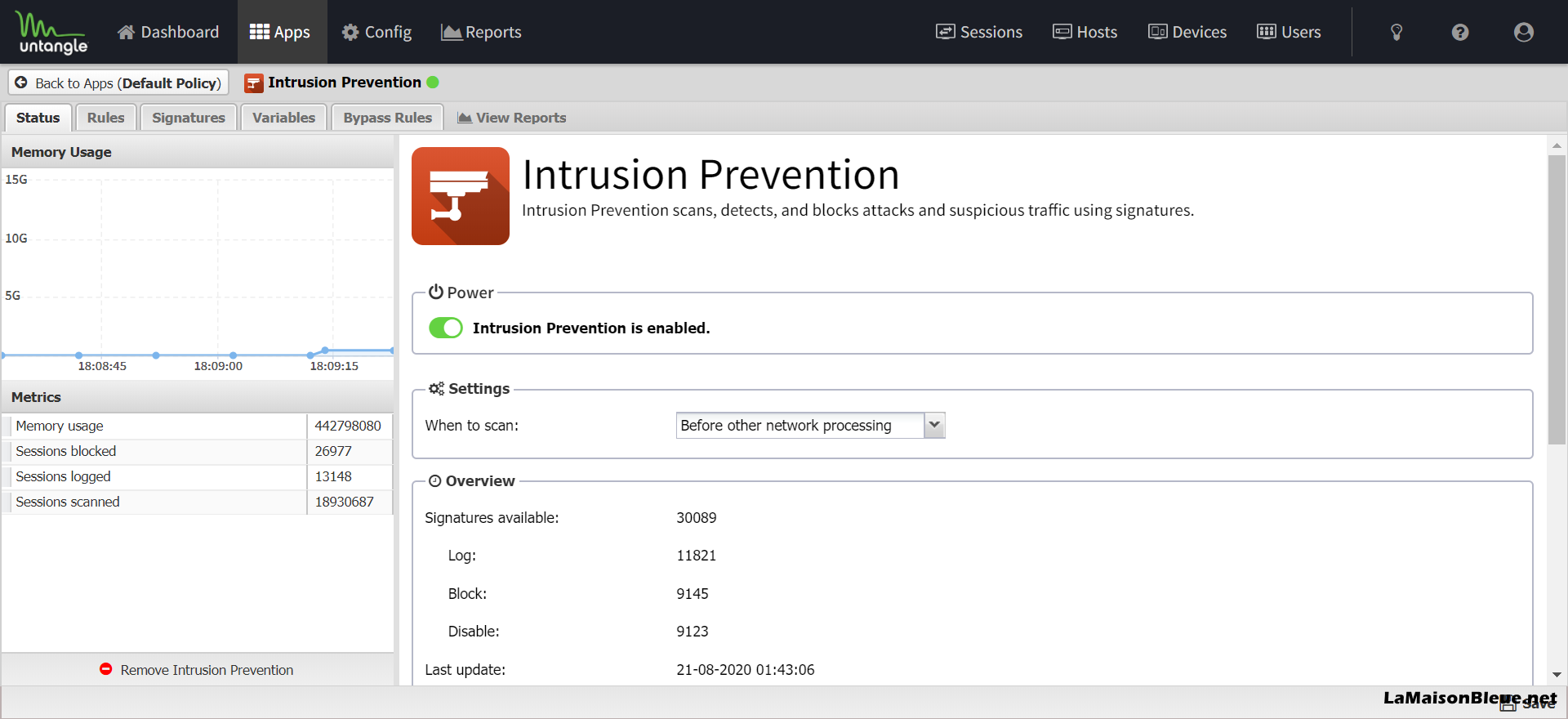Image resolution: width=1568 pixels, height=719 pixels.
Task: Switch to the Signatures tab
Action: click(x=189, y=118)
